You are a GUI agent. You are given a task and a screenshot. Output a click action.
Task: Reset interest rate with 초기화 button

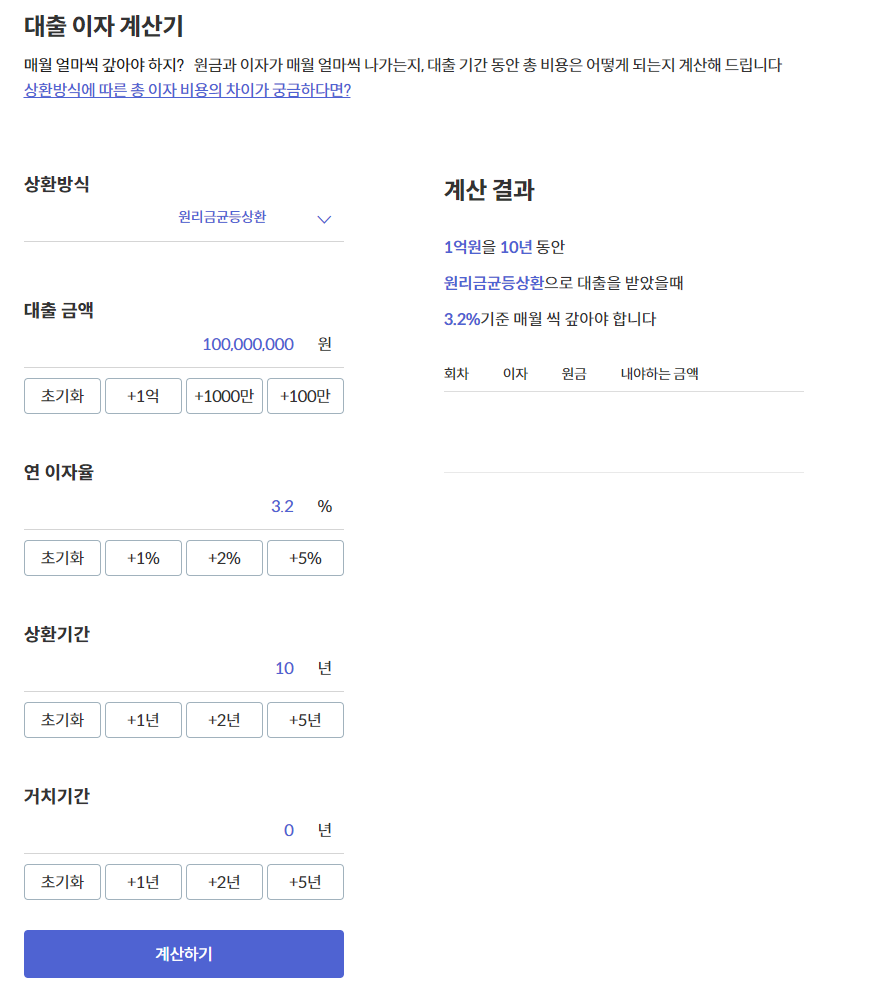(x=62, y=557)
